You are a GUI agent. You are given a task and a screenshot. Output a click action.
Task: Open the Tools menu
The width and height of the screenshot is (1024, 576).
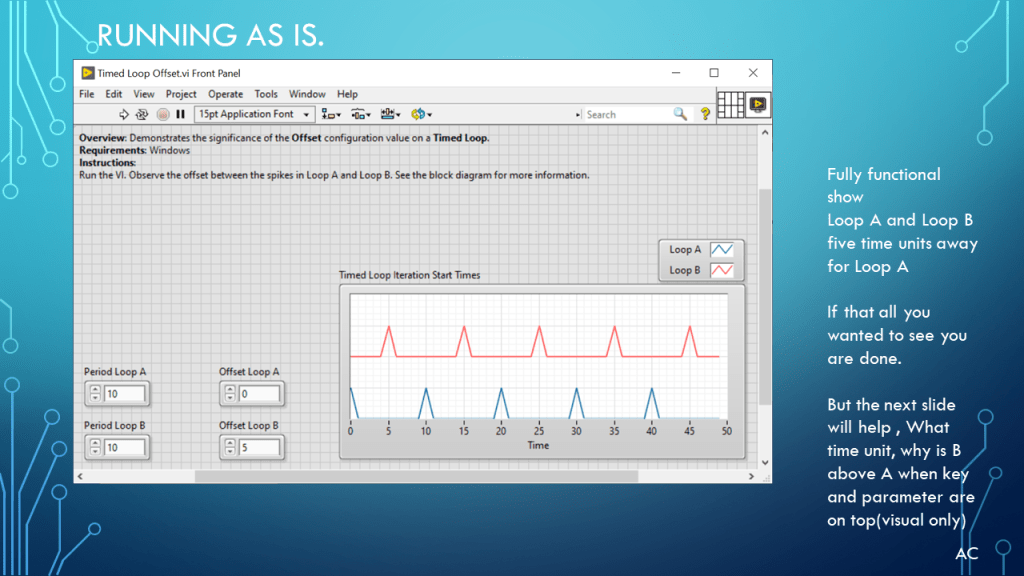265,94
